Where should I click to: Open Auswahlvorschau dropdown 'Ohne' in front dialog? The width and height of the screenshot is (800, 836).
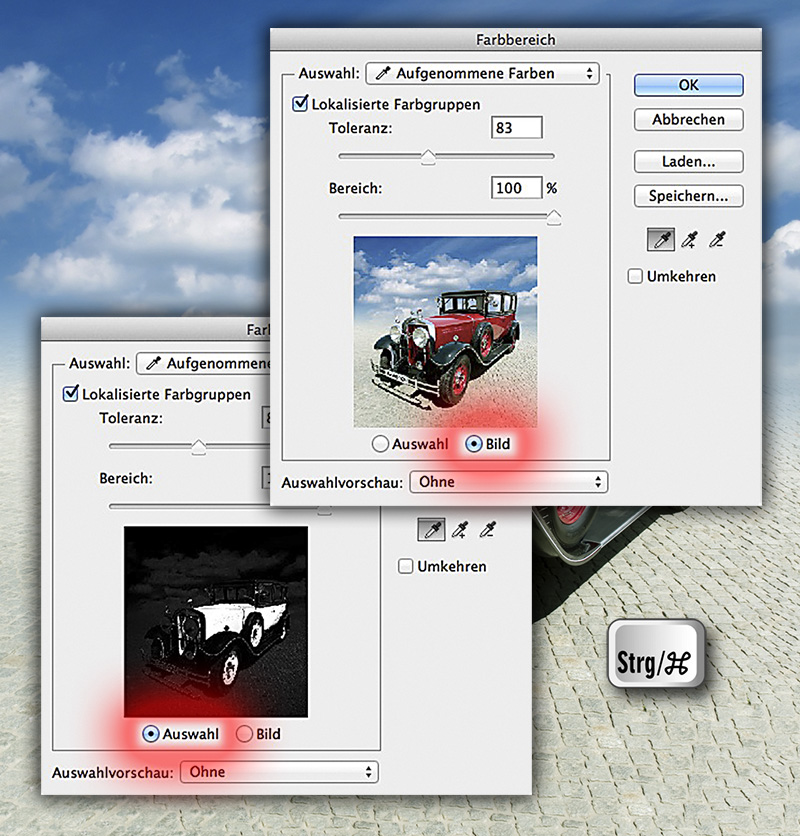pos(508,482)
